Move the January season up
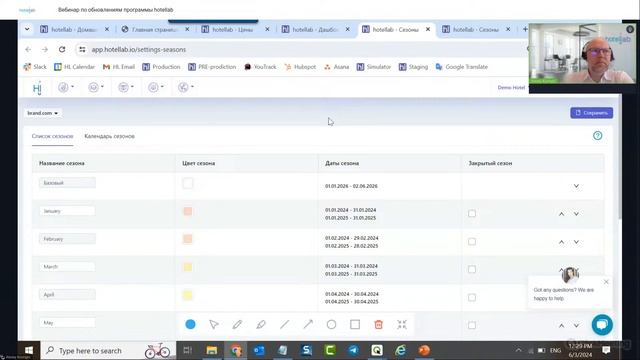 click(562, 214)
